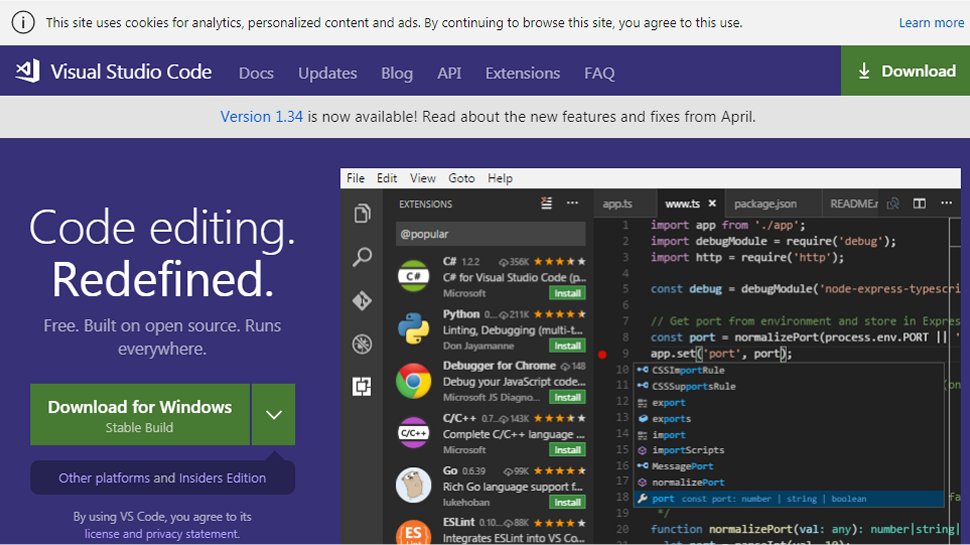
Task: Click the cookie notice info icon
Action: point(23,23)
